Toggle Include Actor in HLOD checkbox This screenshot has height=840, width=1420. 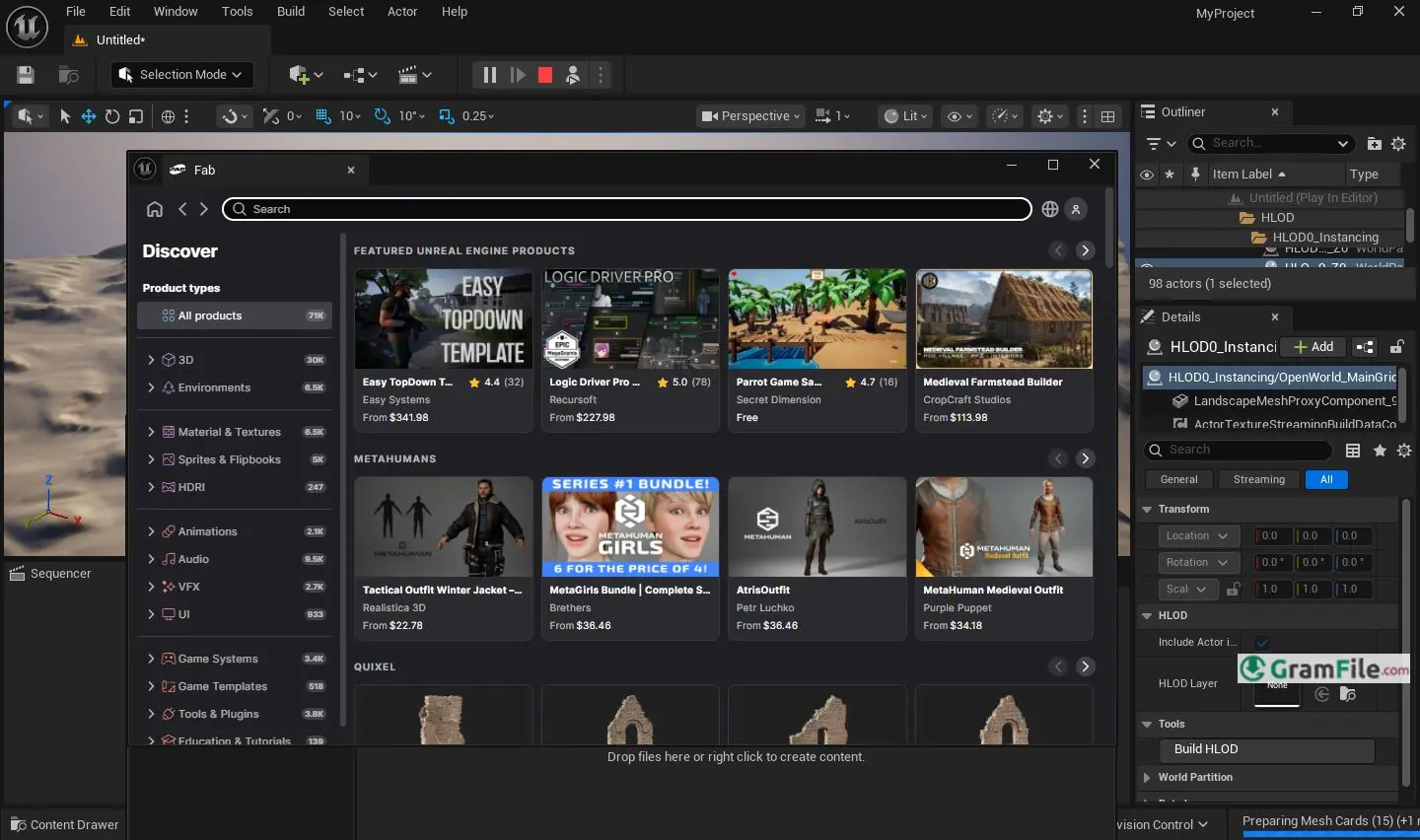pyautogui.click(x=1262, y=643)
